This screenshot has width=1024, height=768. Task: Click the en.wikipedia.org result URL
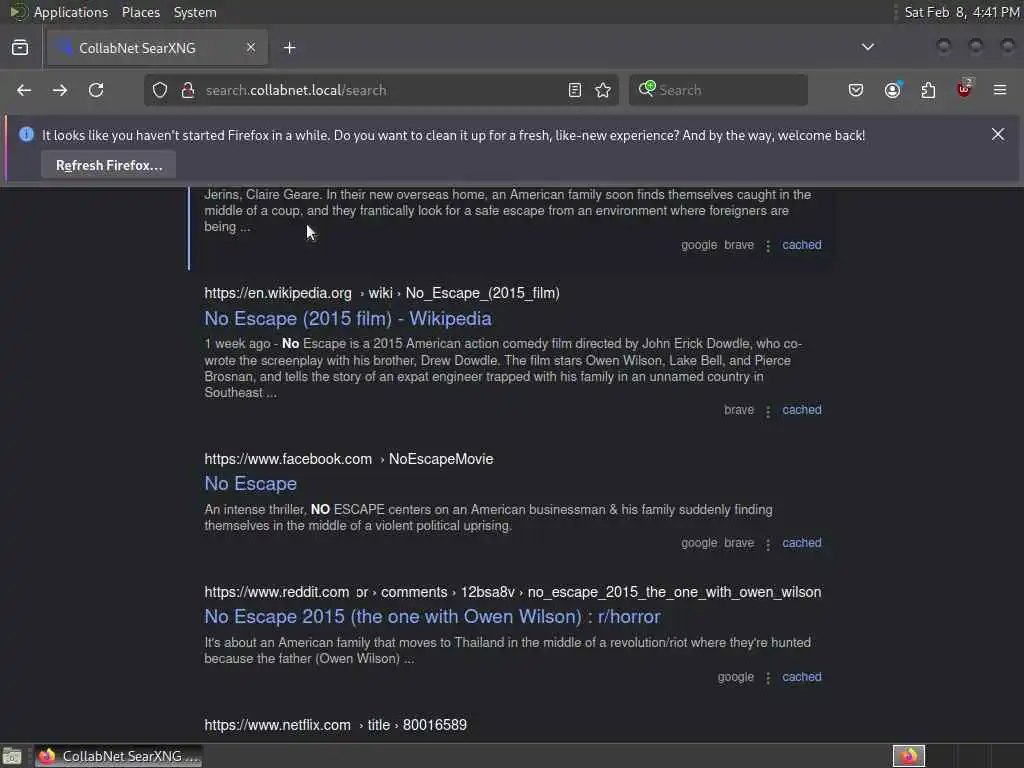[x=382, y=293]
